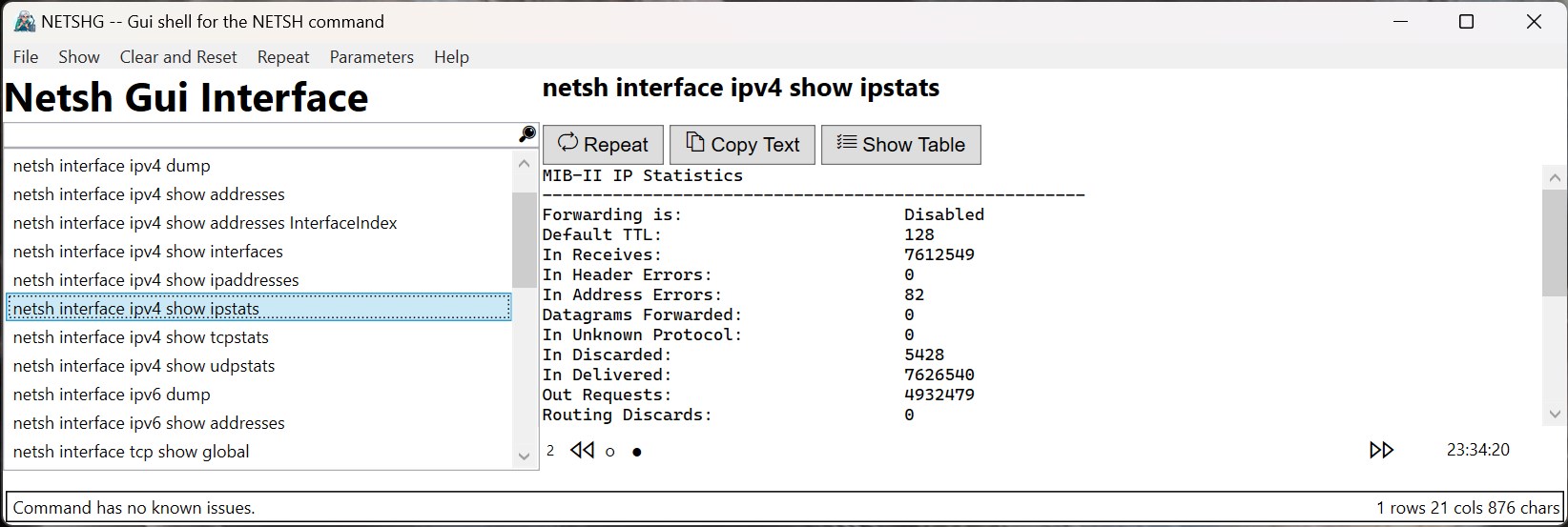Open the Clear and Reset menu
1568x527 pixels.
[x=178, y=57]
